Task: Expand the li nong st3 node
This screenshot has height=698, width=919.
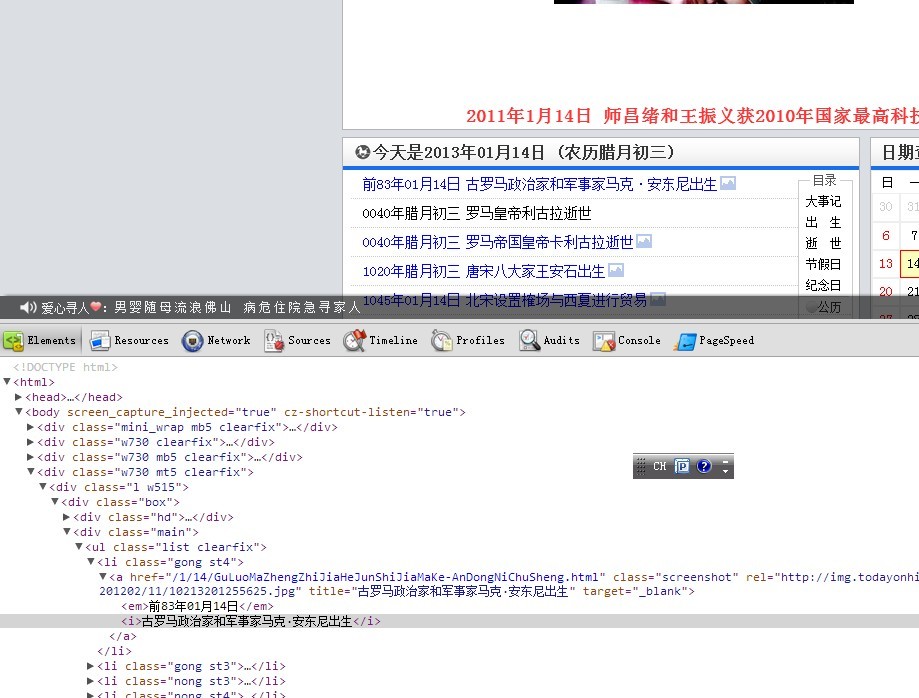Action: tap(90, 681)
